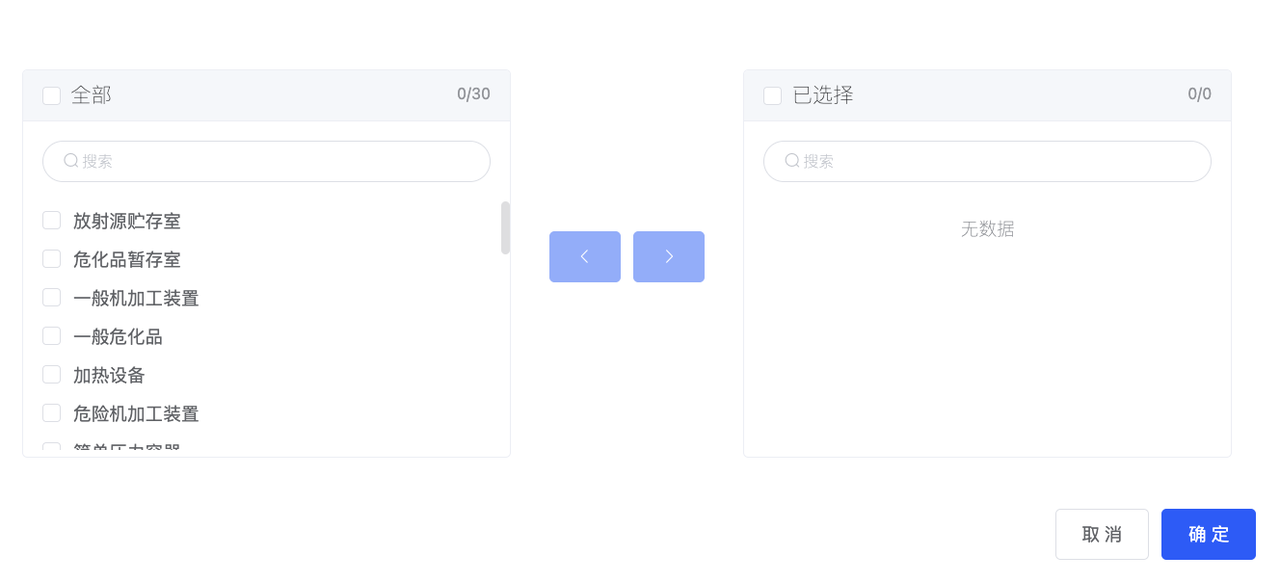The width and height of the screenshot is (1280, 582).
Task: Click the 加热设备 item label
Action: (x=109, y=375)
